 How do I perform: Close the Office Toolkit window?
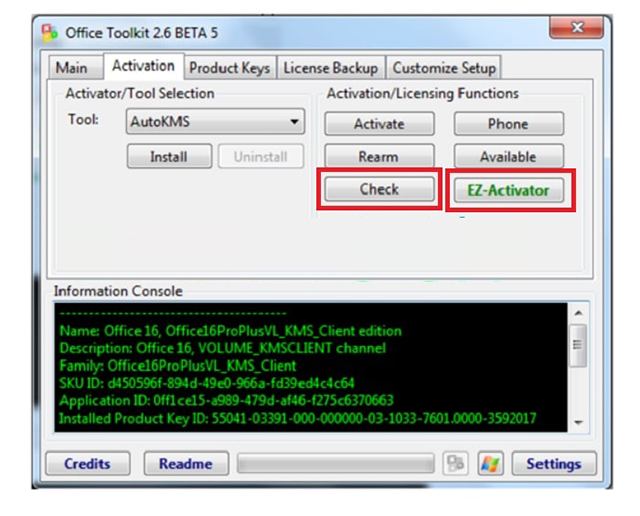click(576, 28)
